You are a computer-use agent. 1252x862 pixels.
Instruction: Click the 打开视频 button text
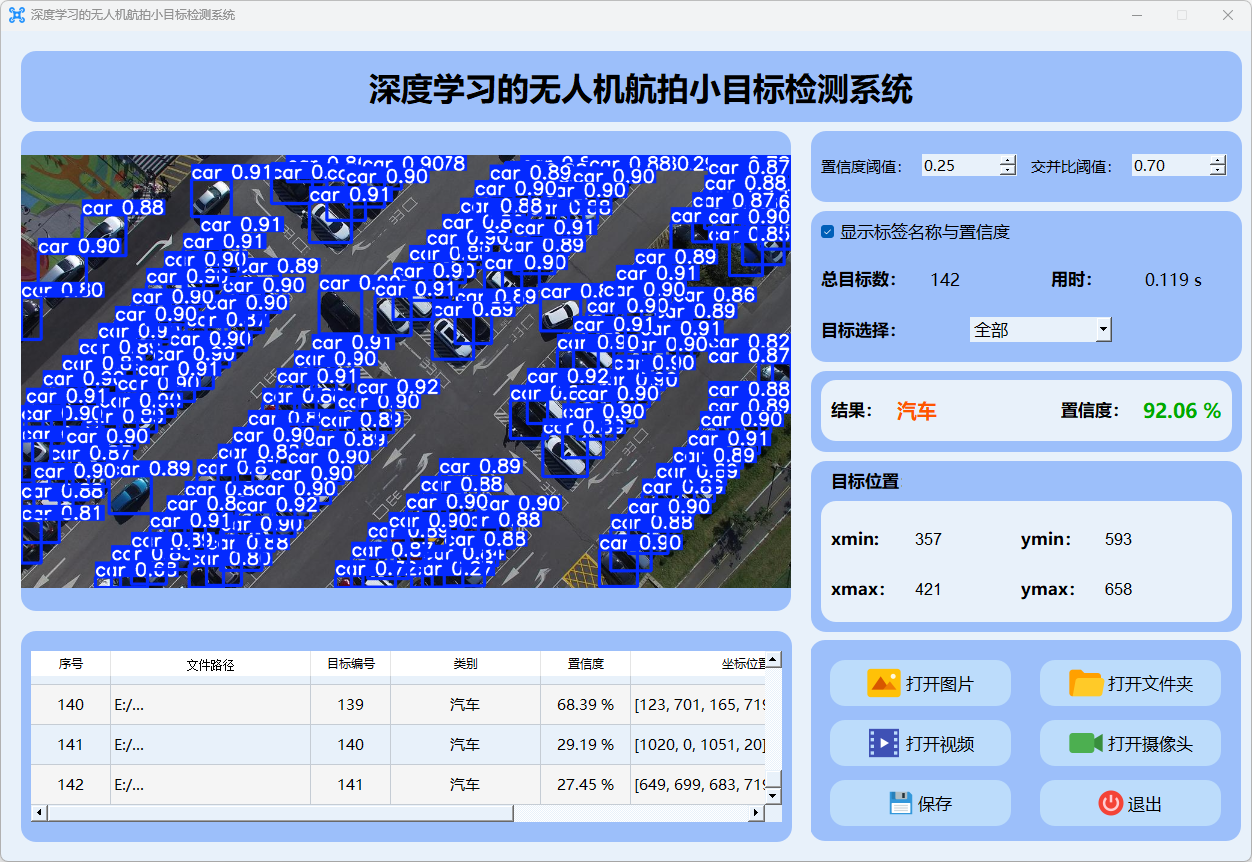tap(940, 744)
